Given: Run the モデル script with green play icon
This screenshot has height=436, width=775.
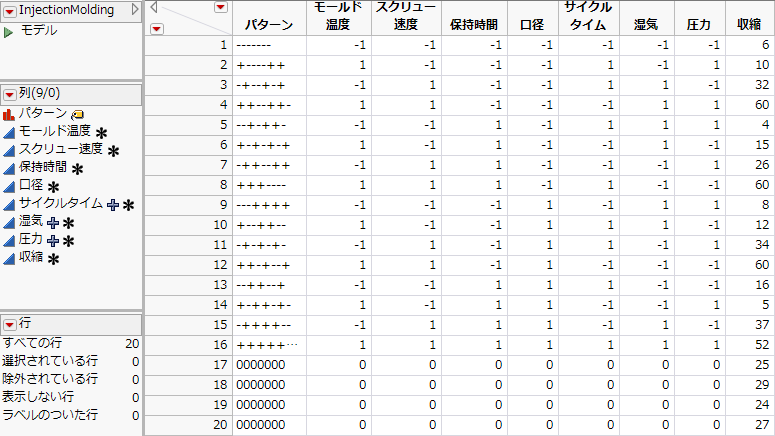Looking at the screenshot, I should (8, 33).
